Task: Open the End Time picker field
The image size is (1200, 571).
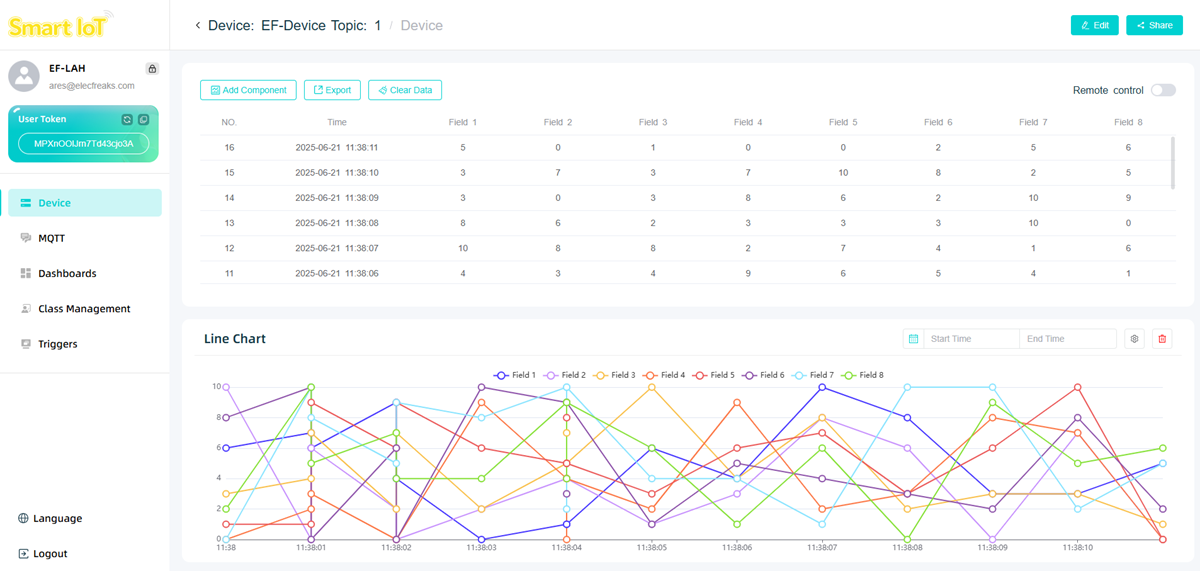Action: click(1066, 339)
